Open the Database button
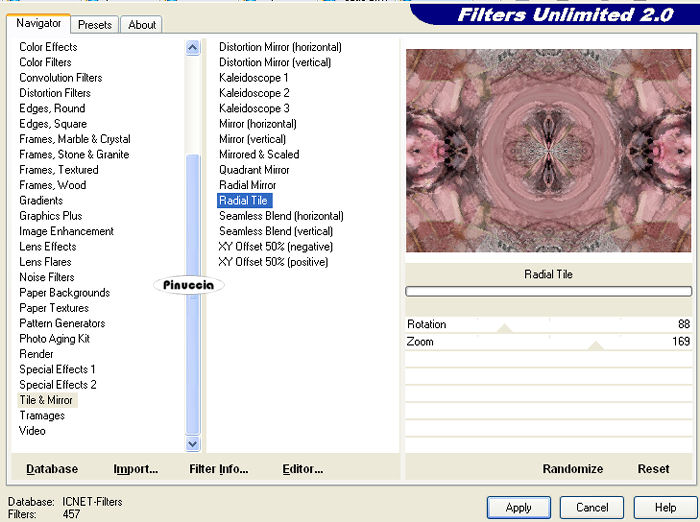 point(52,469)
